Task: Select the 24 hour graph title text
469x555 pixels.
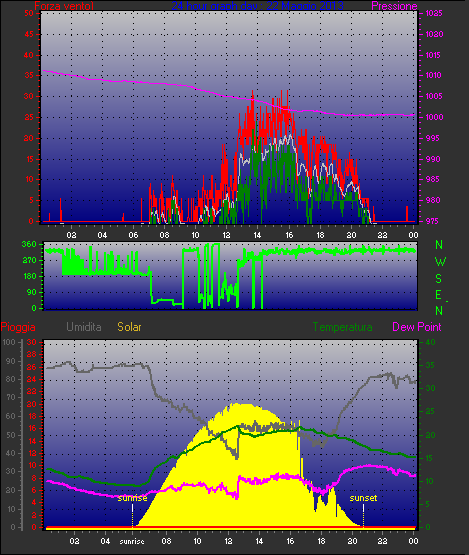Action: click(x=257, y=6)
